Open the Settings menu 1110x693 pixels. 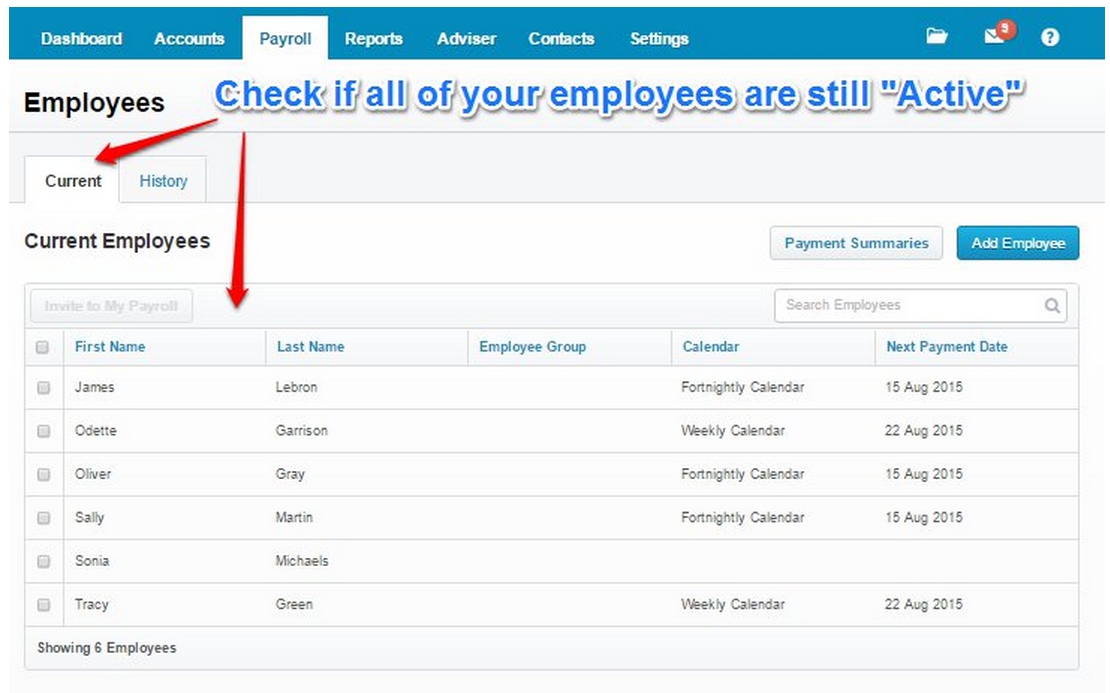[659, 39]
